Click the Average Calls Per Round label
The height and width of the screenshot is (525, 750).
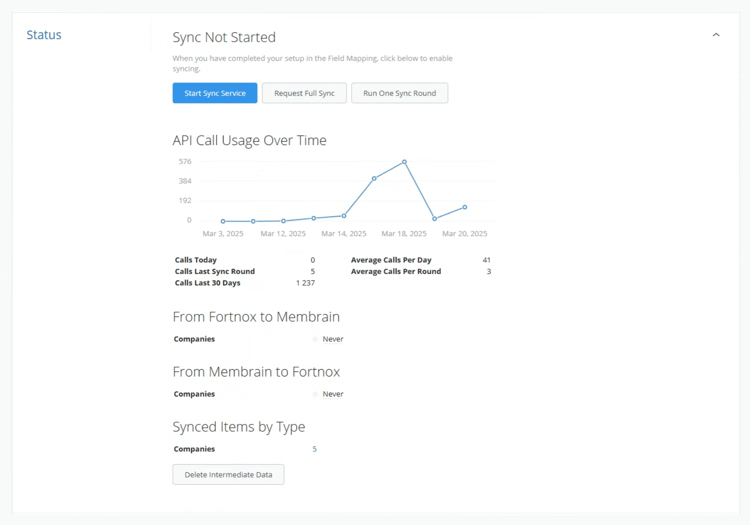(396, 271)
